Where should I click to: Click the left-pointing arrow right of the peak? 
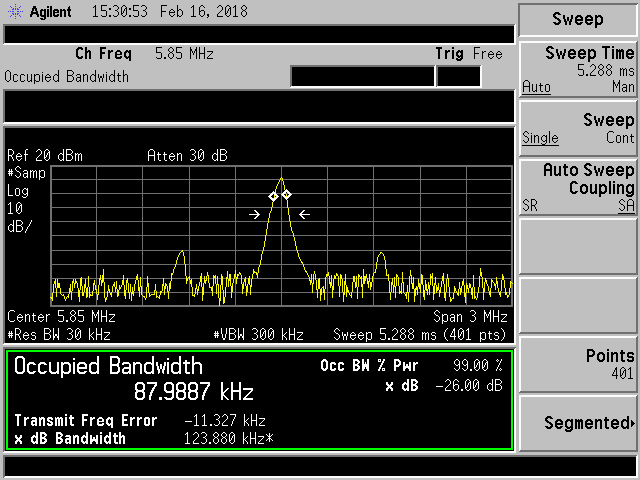click(304, 213)
